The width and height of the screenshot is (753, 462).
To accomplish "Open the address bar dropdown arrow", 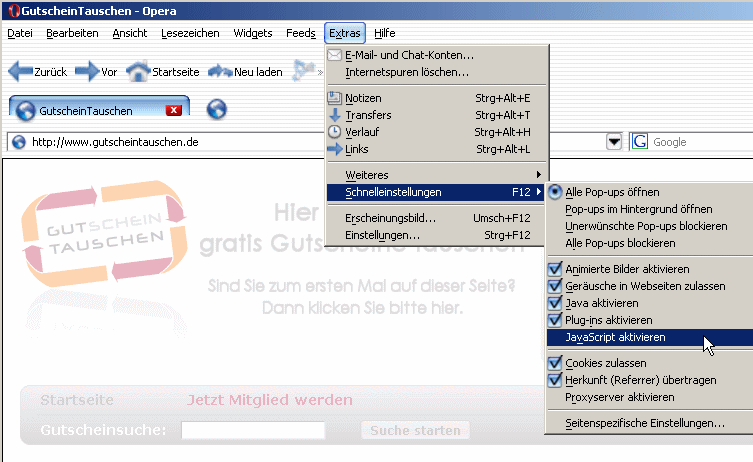I will click(614, 142).
